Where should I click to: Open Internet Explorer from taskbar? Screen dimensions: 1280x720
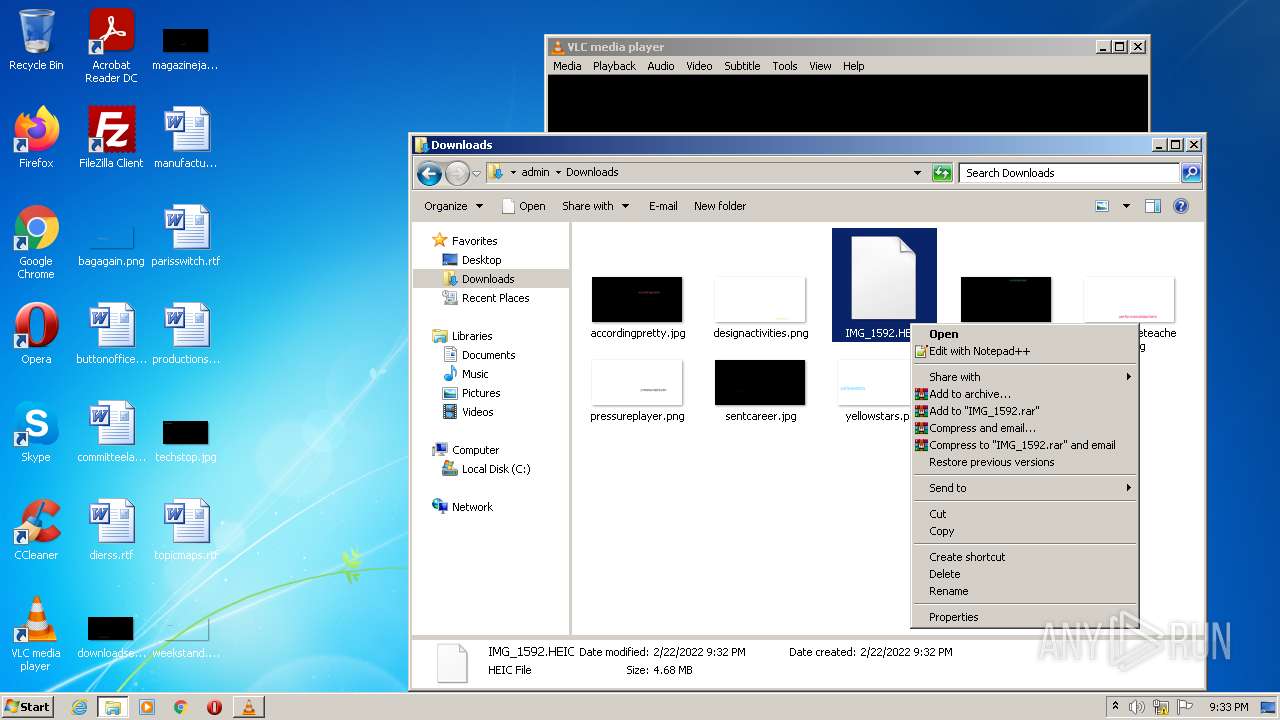pos(79,707)
